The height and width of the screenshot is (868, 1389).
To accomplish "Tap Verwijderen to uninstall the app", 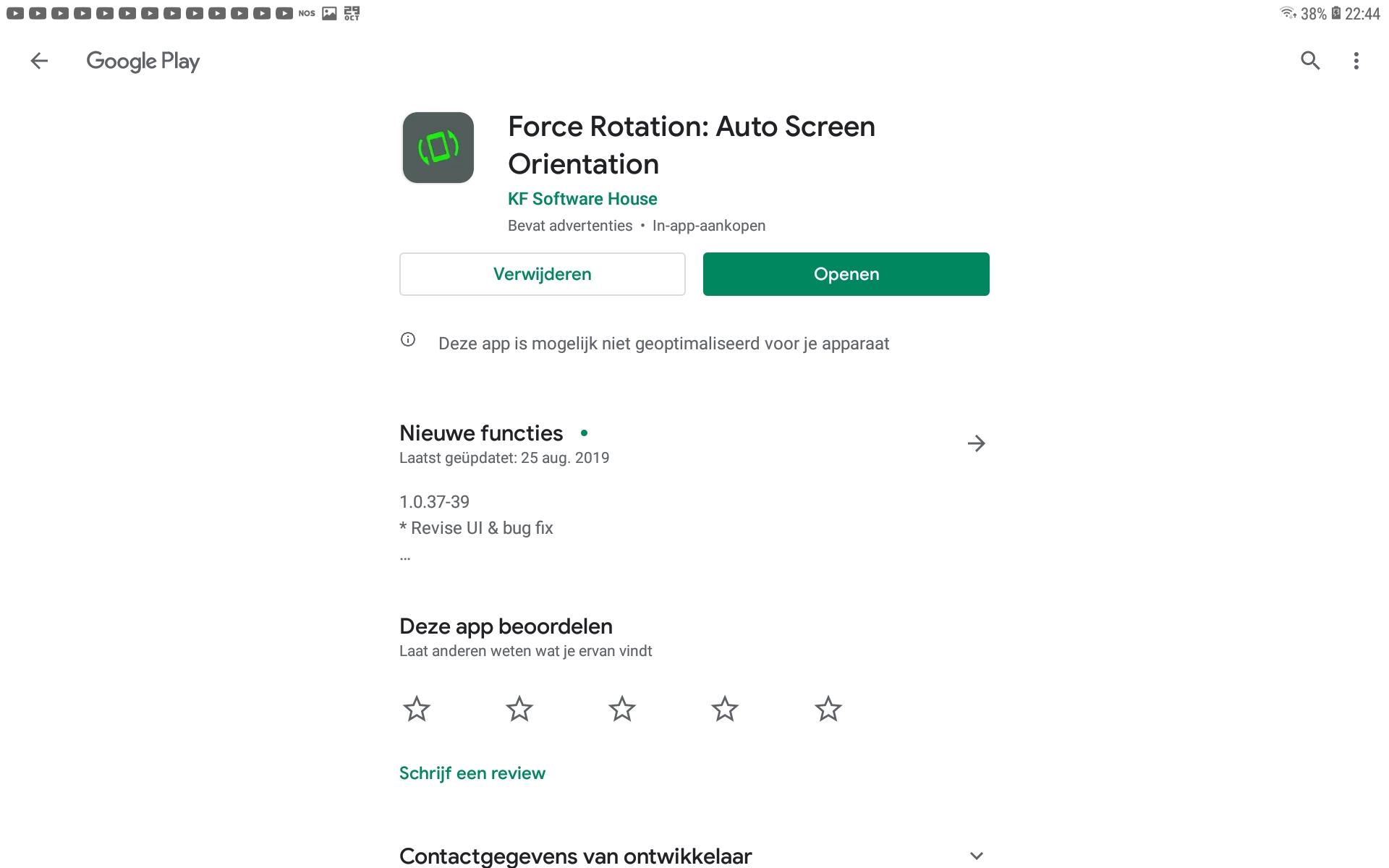I will 542,274.
